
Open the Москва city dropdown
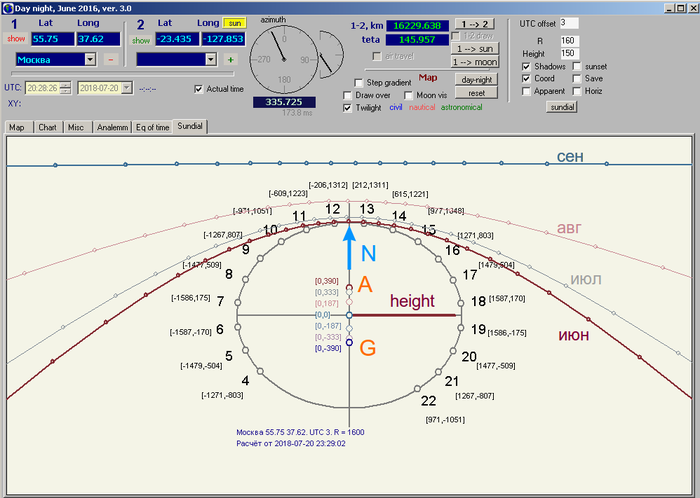click(90, 59)
